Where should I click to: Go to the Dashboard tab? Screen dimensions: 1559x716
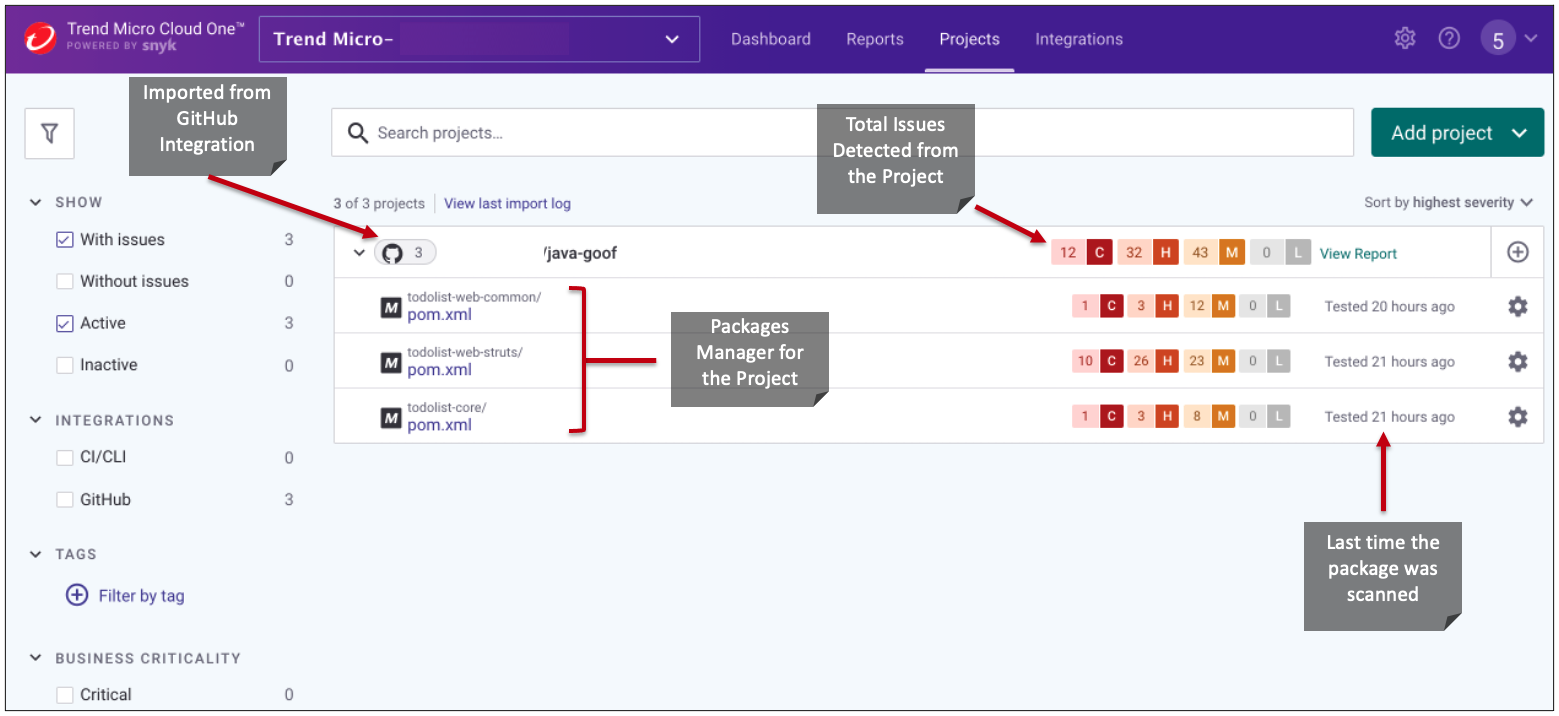point(771,39)
